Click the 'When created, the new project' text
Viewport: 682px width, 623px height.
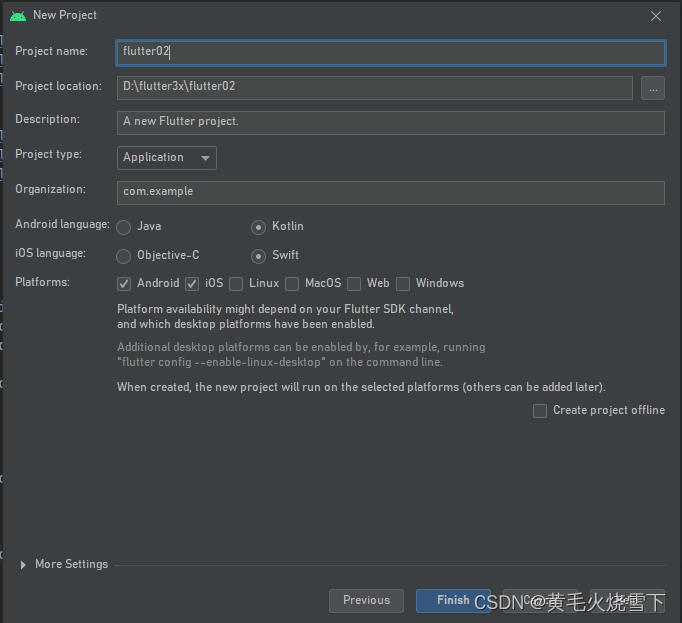[x=361, y=387]
